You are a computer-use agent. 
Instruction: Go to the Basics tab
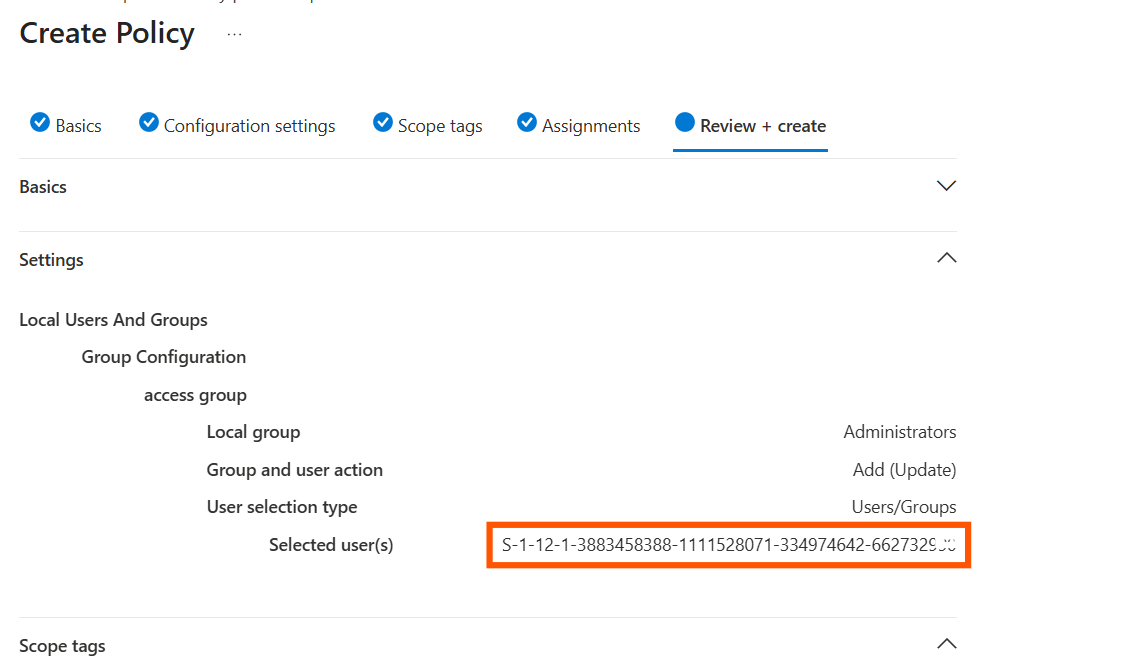coord(78,126)
